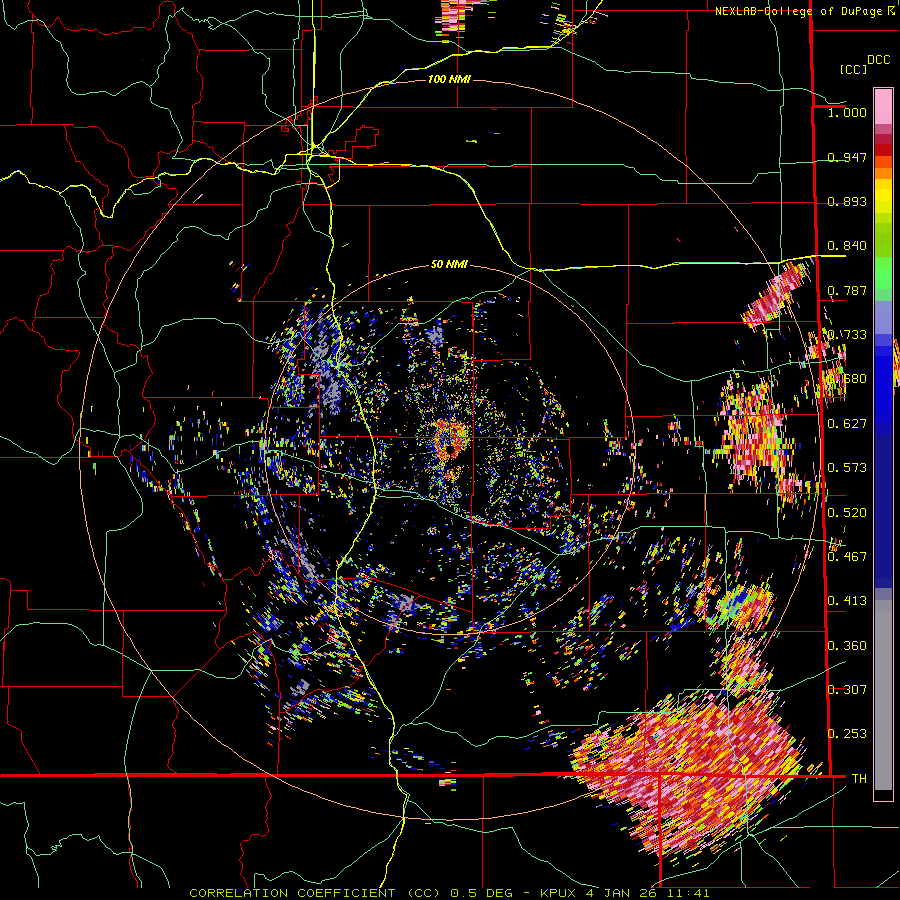900x900 pixels.
Task: Select the 0.787 scale value
Action: point(847,290)
